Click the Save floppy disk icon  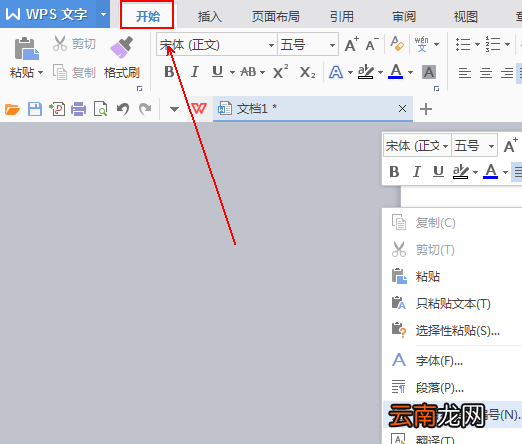coord(35,109)
